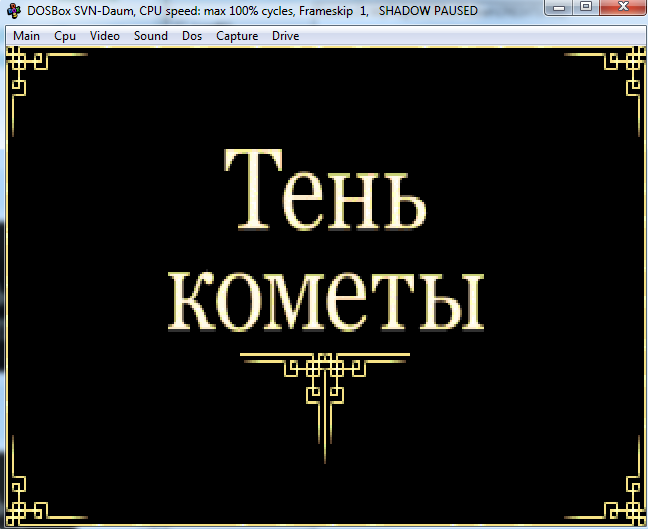Screen dimensions: 648x529
Task: Open the Drive menu
Action: 286,36
